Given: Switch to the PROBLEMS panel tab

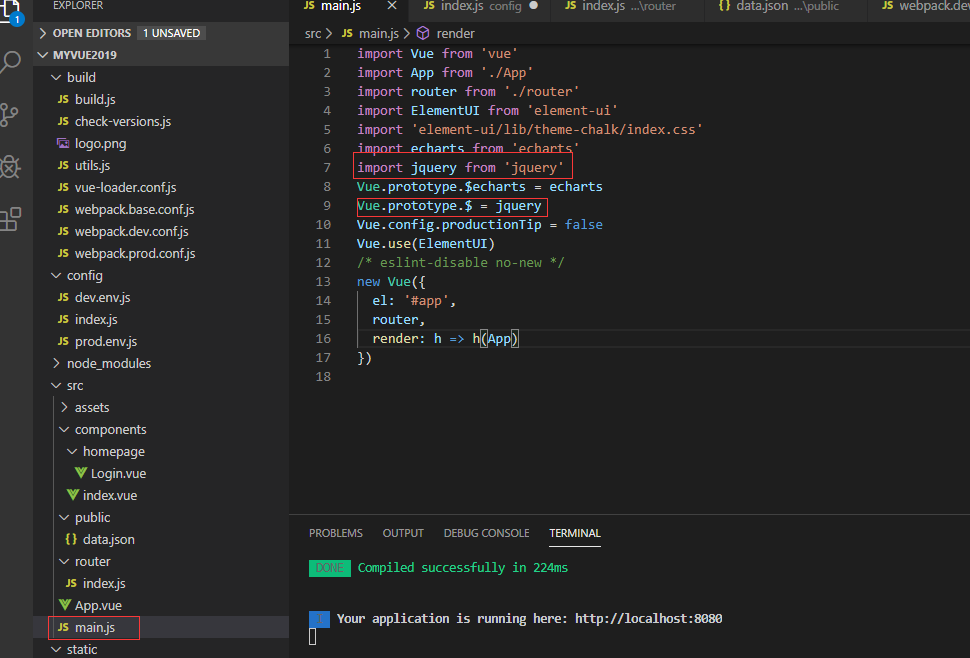Looking at the screenshot, I should coord(335,533).
